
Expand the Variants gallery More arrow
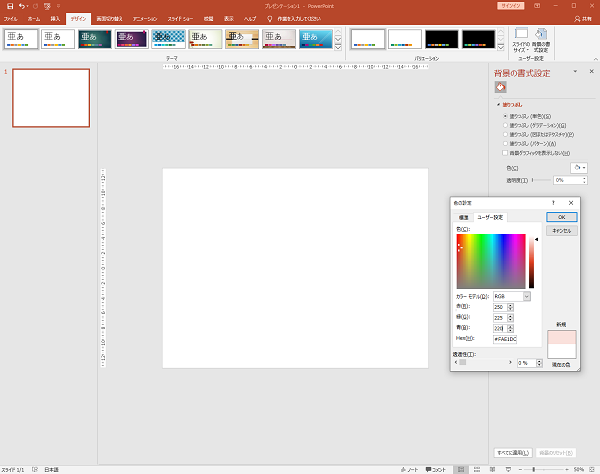point(501,47)
